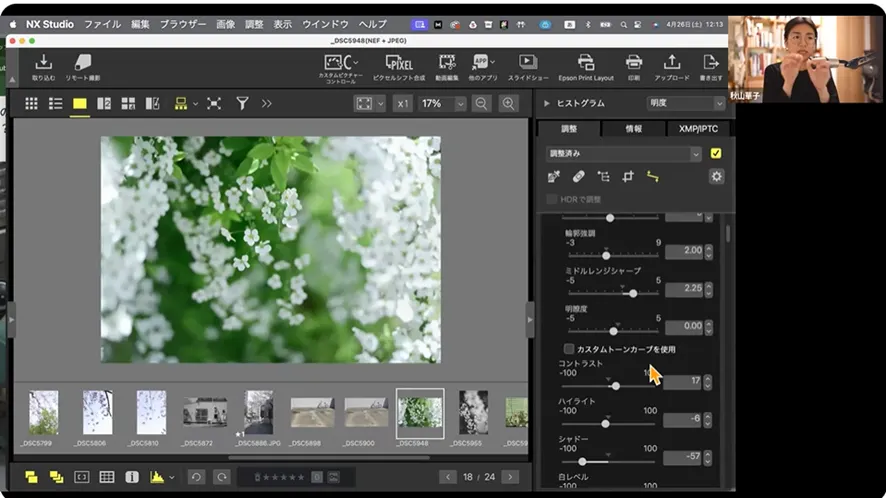Screen dimensions: 886x498
Task: Open the fit-to-screen mode dropdown arrow
Action: [x=380, y=103]
